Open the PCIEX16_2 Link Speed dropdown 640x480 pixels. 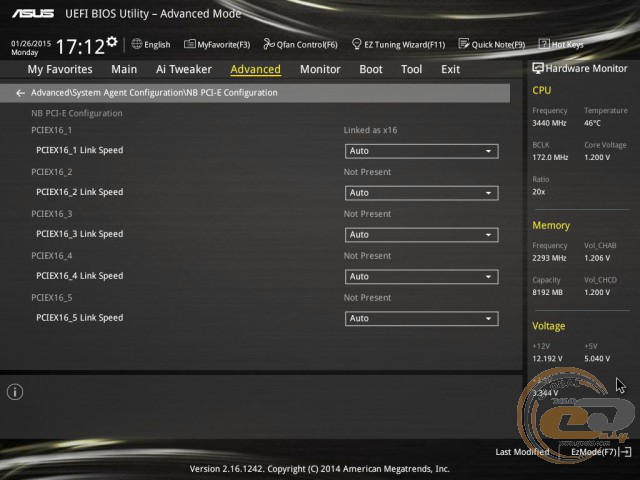422,193
